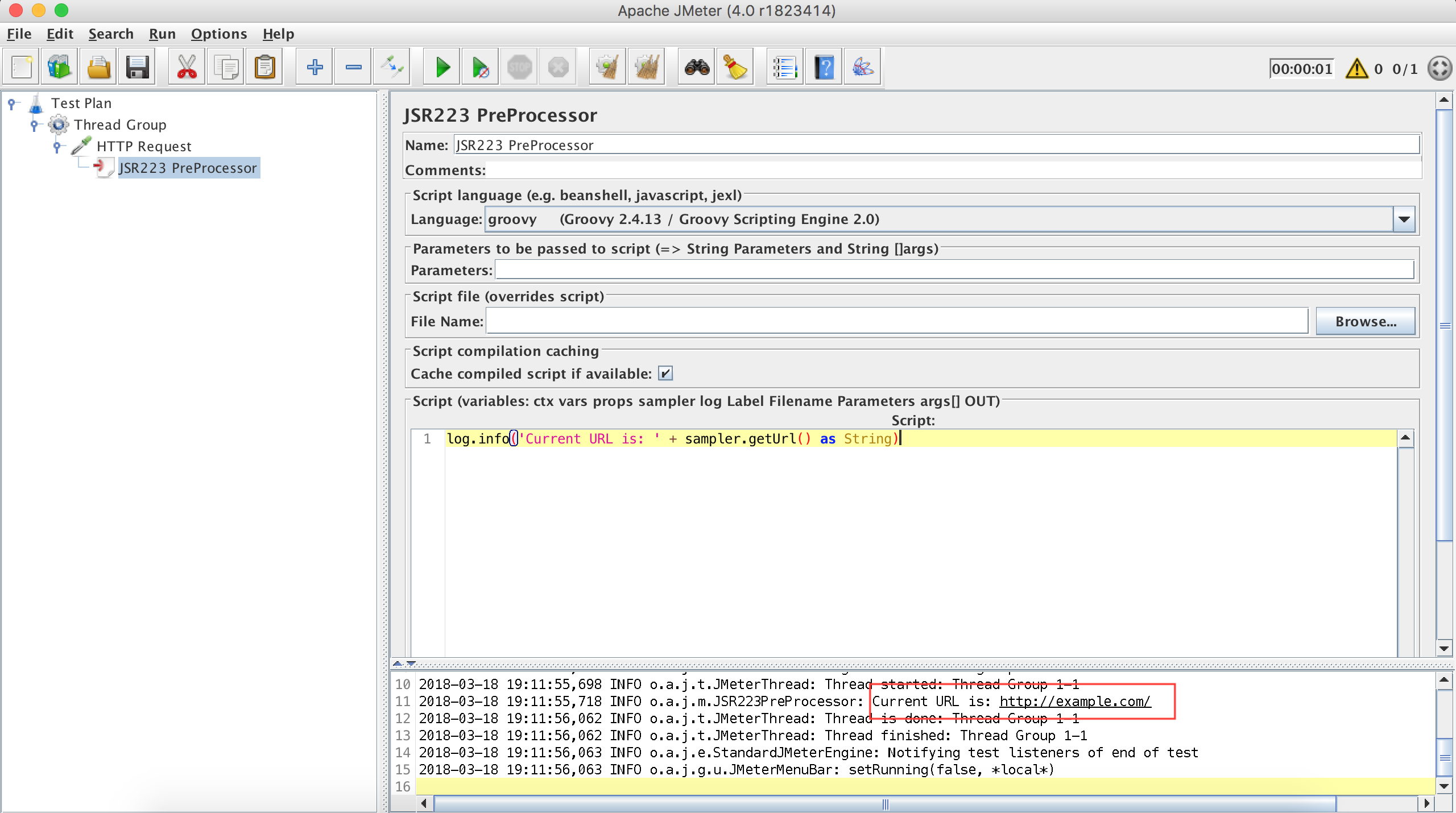Click the Browse... button

point(1365,322)
